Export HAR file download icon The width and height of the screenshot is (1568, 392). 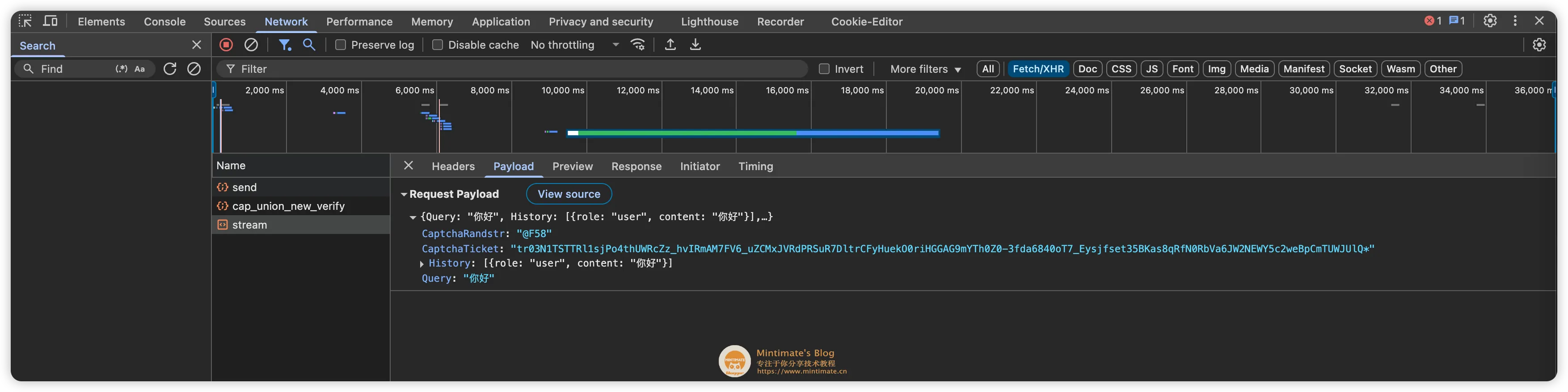click(x=695, y=44)
